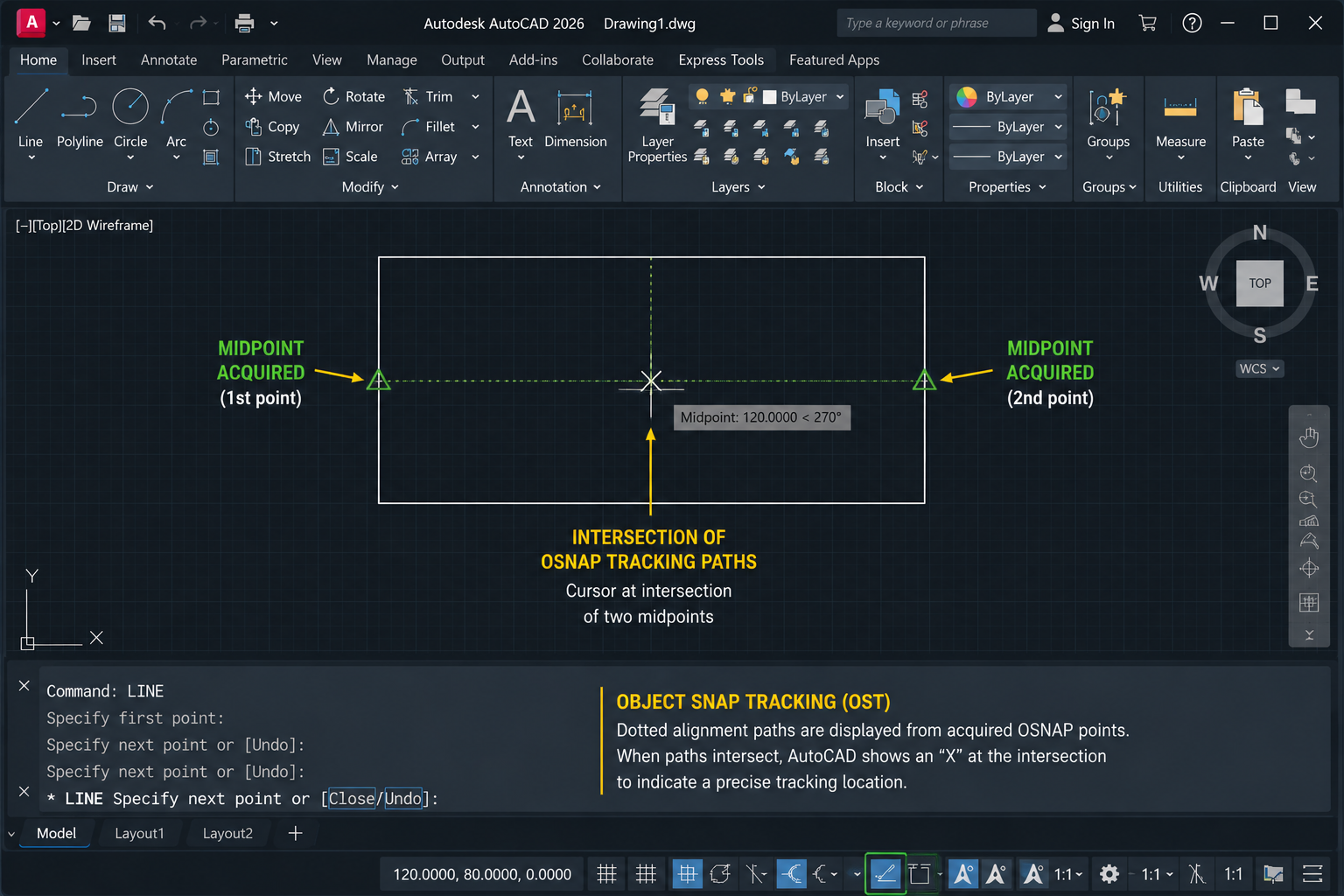
Task: Click the Undo arrow in quick access toolbar
Action: pyautogui.click(x=157, y=23)
